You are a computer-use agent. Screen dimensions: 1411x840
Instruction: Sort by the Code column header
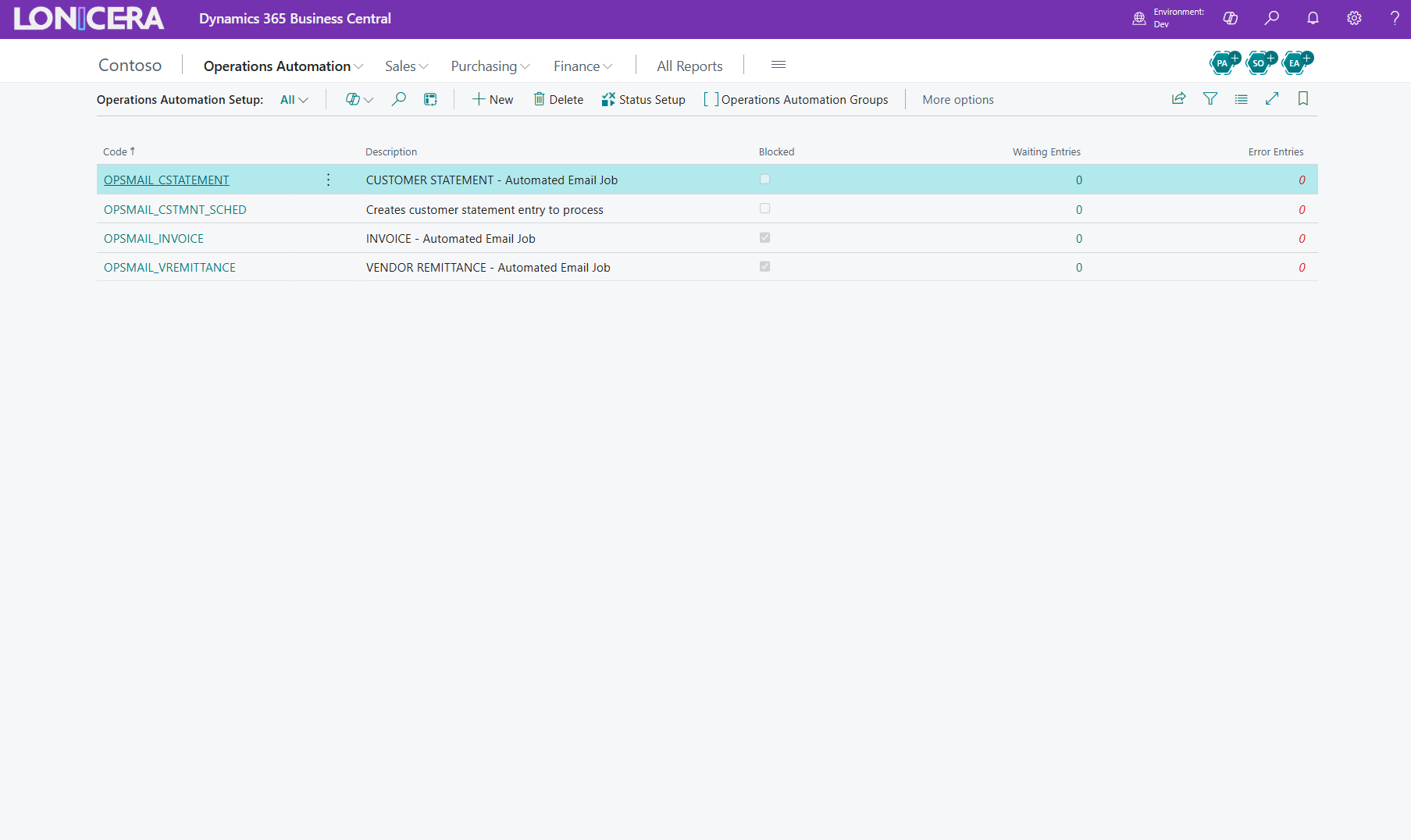tap(119, 151)
